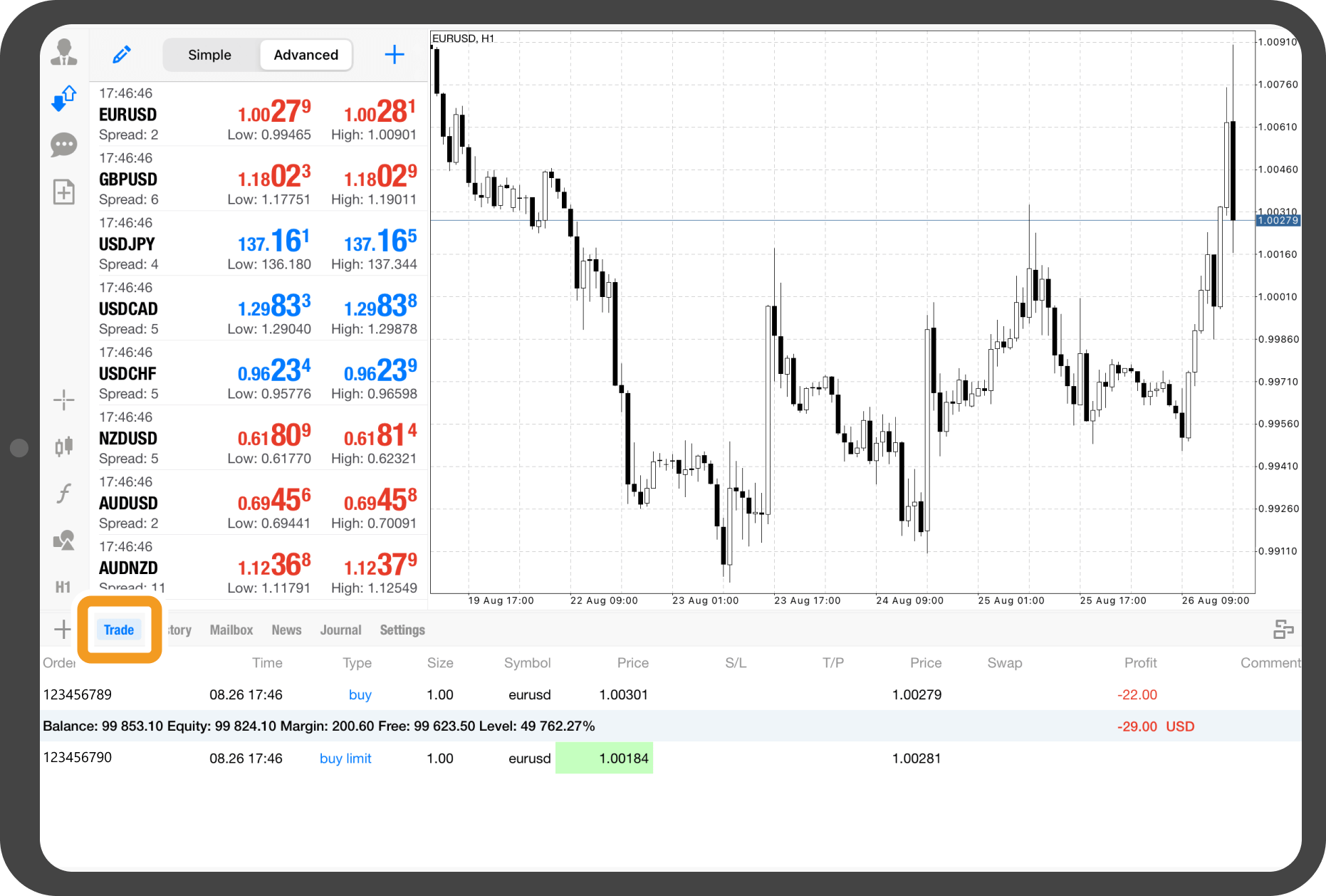Open the accounts profile icon
The image size is (1326, 896).
[64, 53]
